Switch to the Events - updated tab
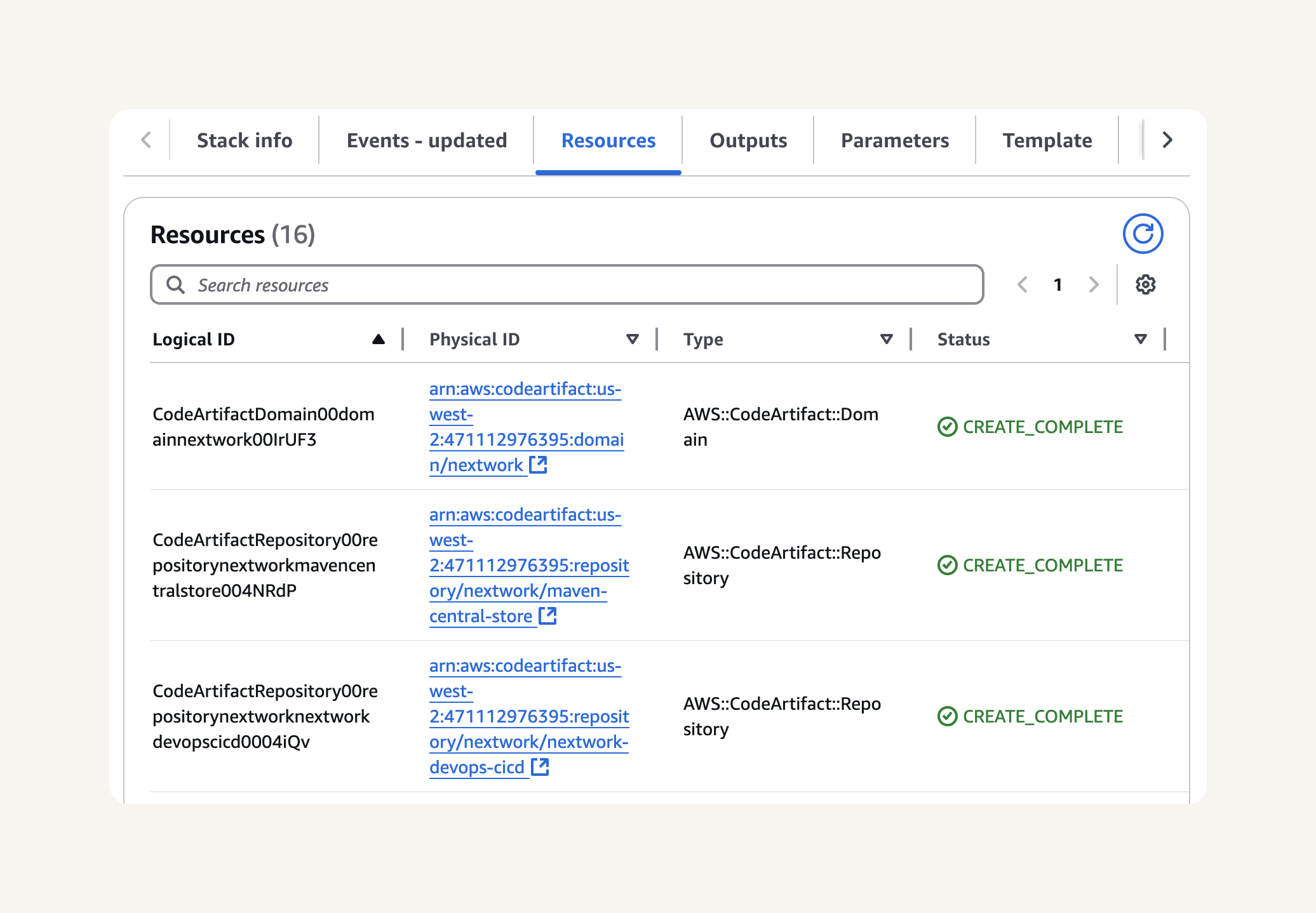 pos(427,140)
